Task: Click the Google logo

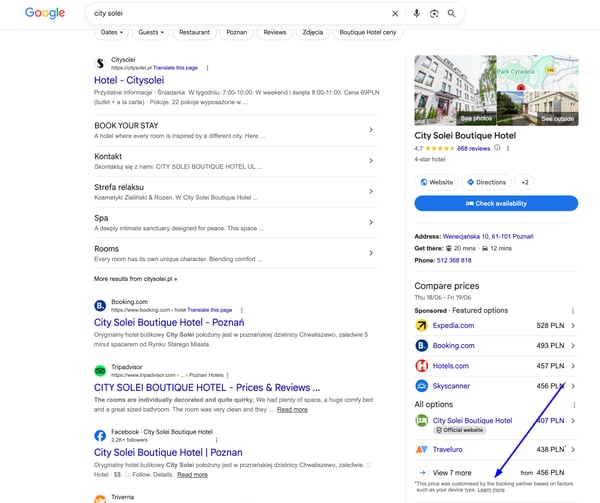Action: [45, 13]
